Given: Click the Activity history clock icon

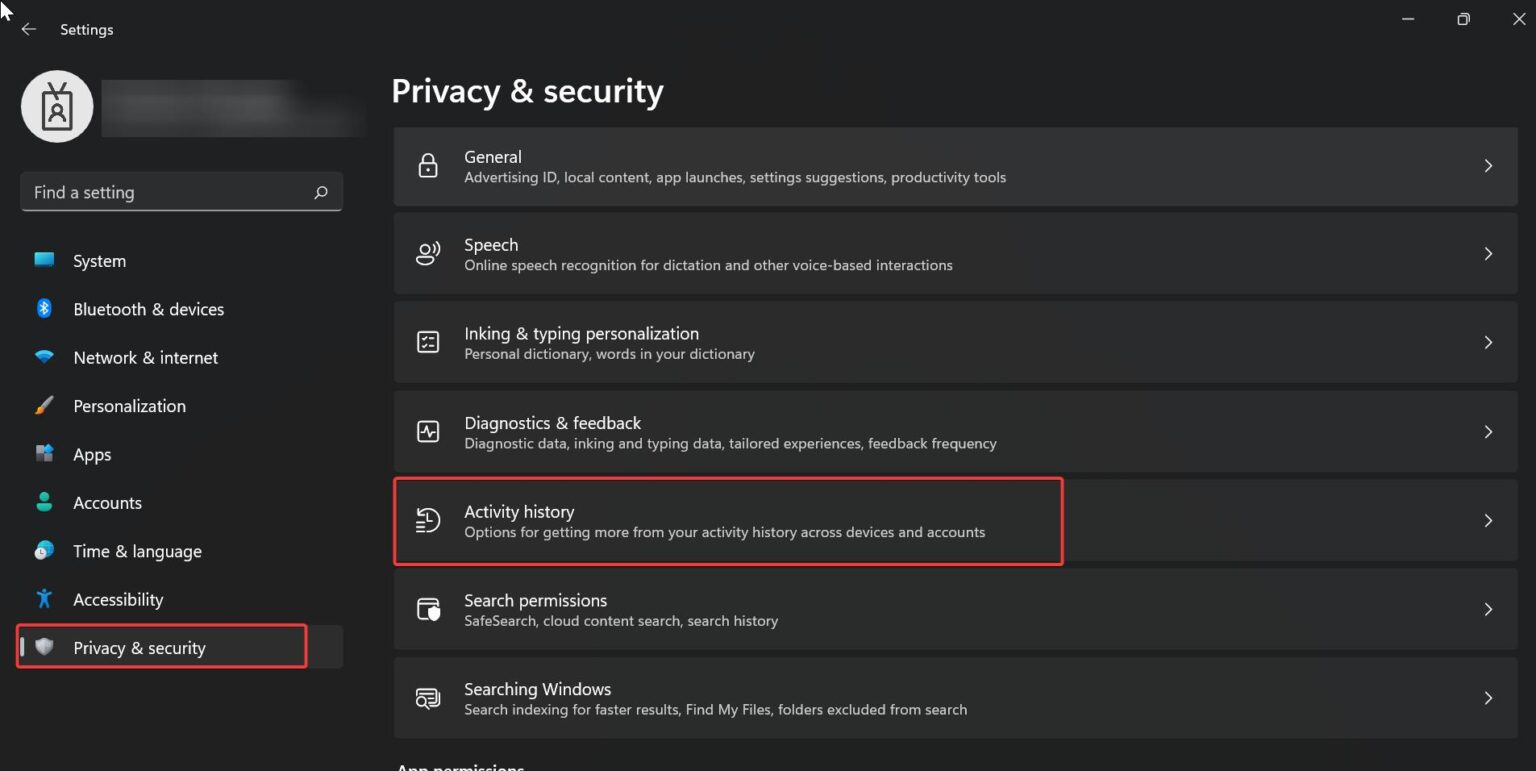Looking at the screenshot, I should (x=428, y=521).
